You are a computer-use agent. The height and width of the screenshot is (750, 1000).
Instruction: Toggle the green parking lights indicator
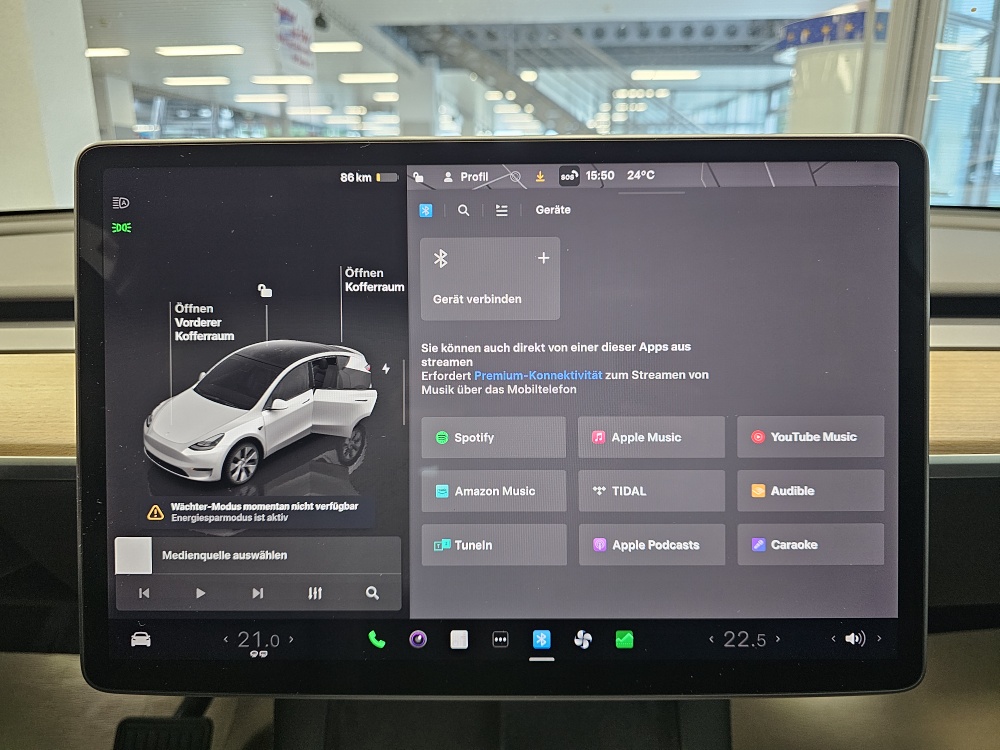coord(121,228)
